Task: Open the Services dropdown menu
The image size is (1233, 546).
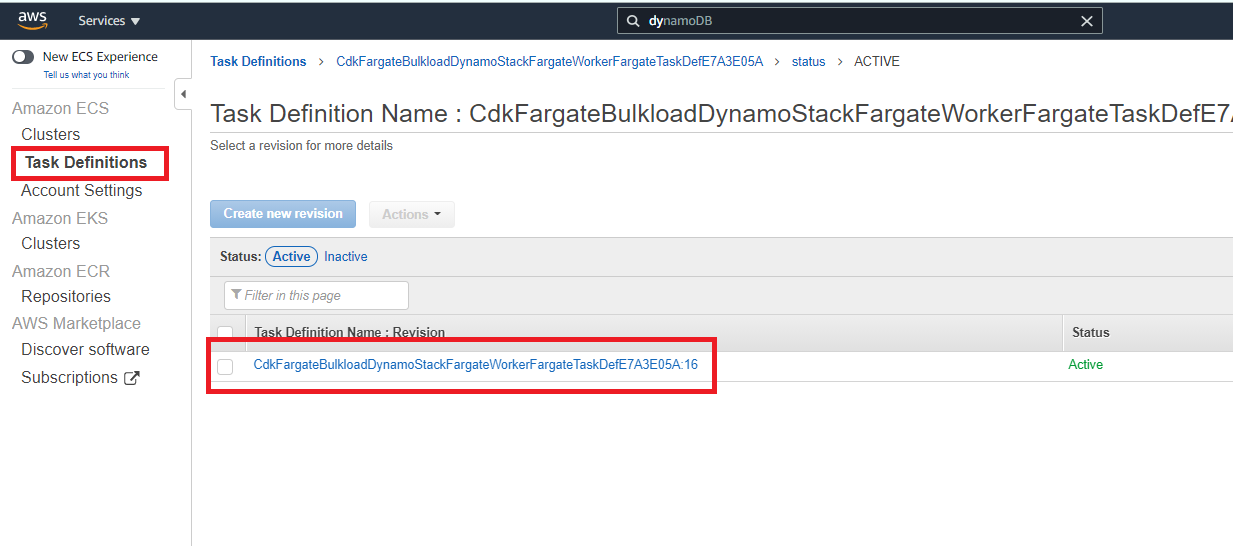Action: tap(109, 21)
